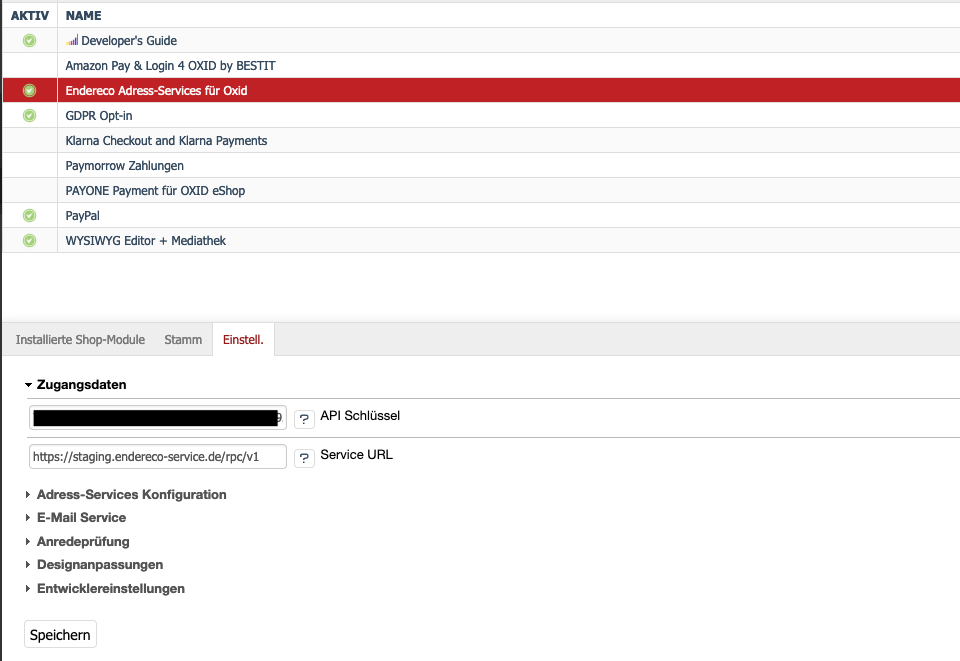This screenshot has height=661, width=960.
Task: Click active checkmark icon for PayPal
Action: pyautogui.click(x=29, y=215)
